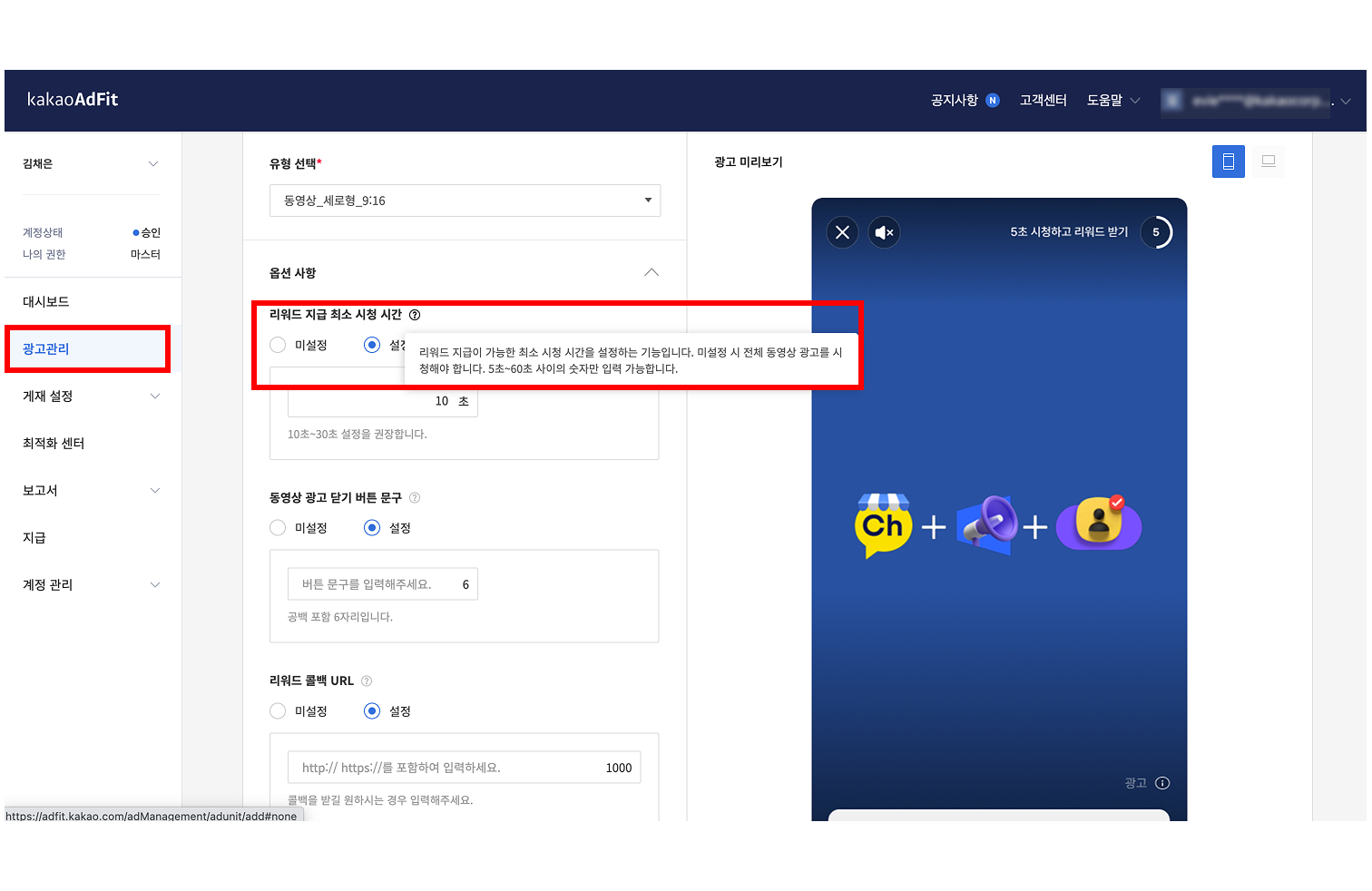Open the account email dropdown
1372x891 pixels.
pos(1256,102)
